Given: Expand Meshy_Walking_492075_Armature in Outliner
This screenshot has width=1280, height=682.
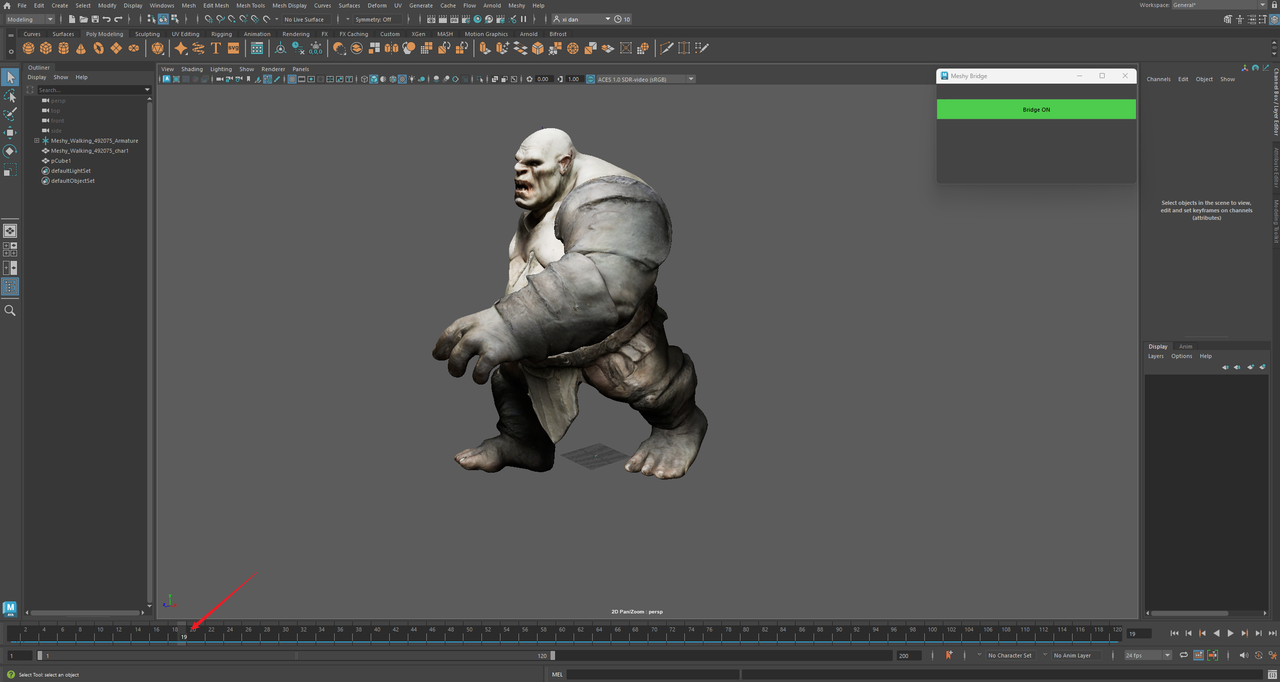Looking at the screenshot, I should pyautogui.click(x=37, y=141).
